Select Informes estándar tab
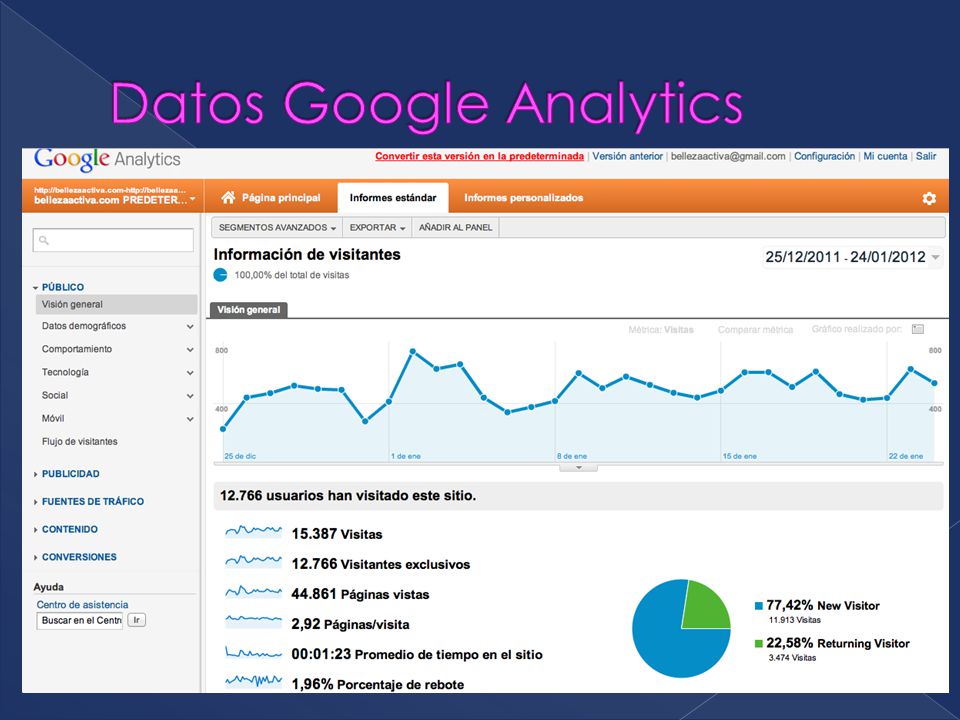Screen dimensions: 960x720 pyautogui.click(x=393, y=198)
